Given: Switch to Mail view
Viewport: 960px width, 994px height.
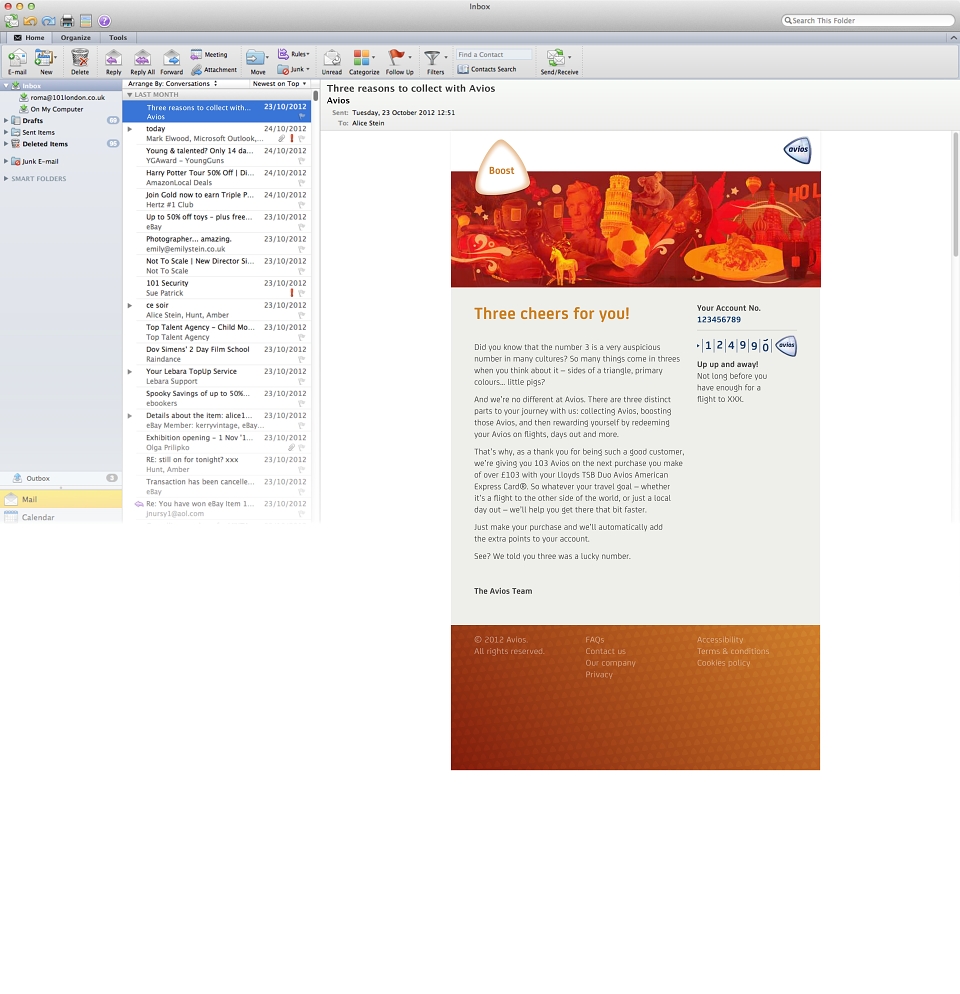Looking at the screenshot, I should (x=61, y=500).
